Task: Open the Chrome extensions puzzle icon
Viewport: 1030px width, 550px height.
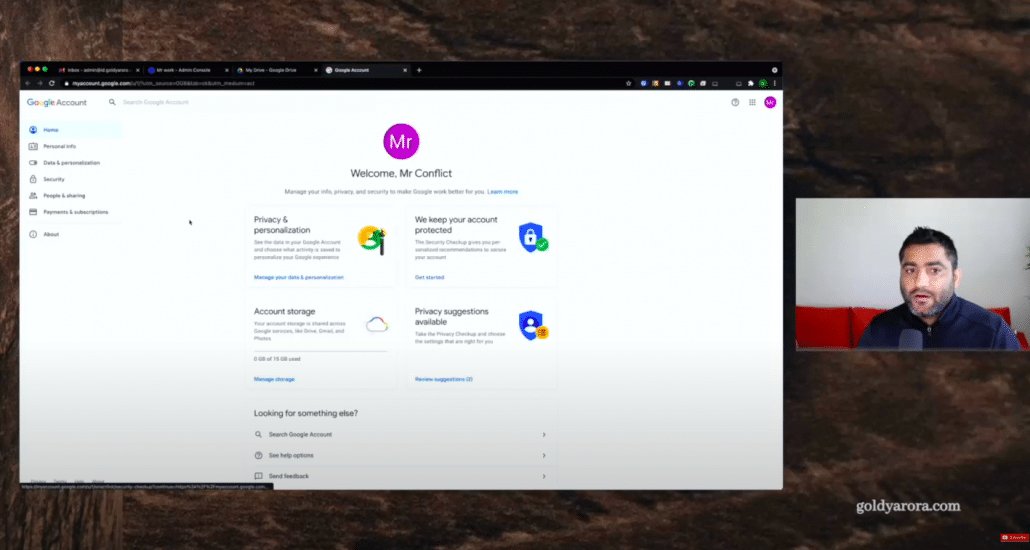Action: 751,83
